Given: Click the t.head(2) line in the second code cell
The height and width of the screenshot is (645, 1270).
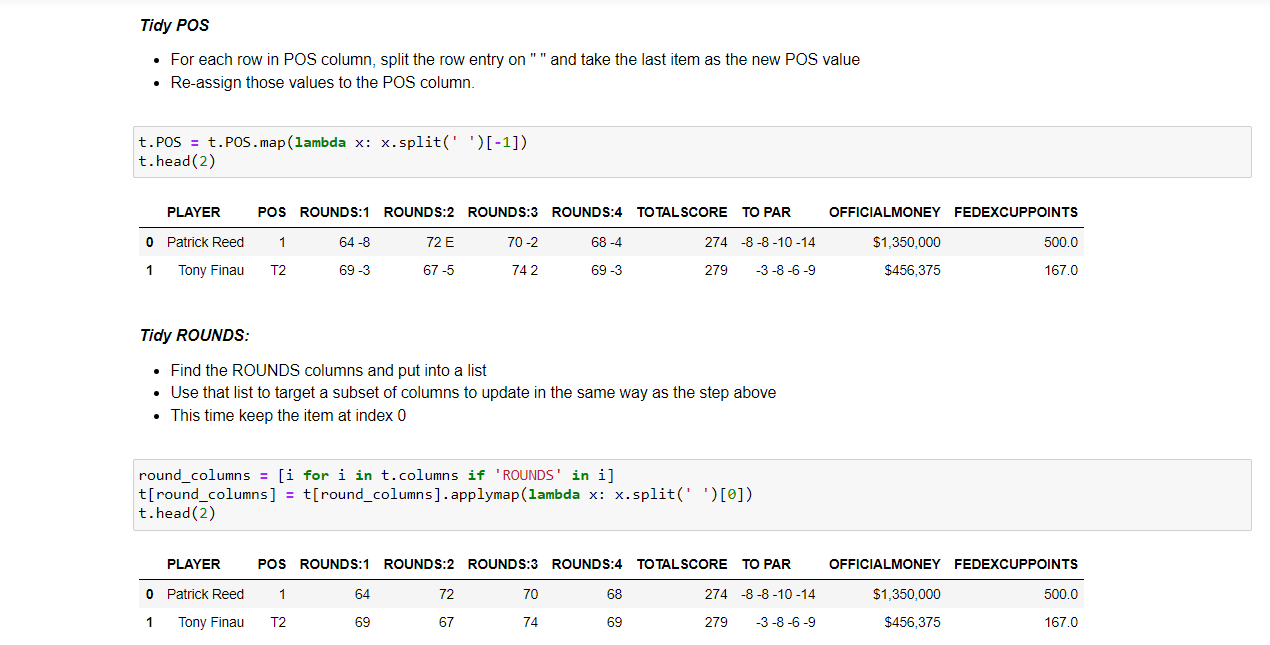Looking at the screenshot, I should point(177,513).
